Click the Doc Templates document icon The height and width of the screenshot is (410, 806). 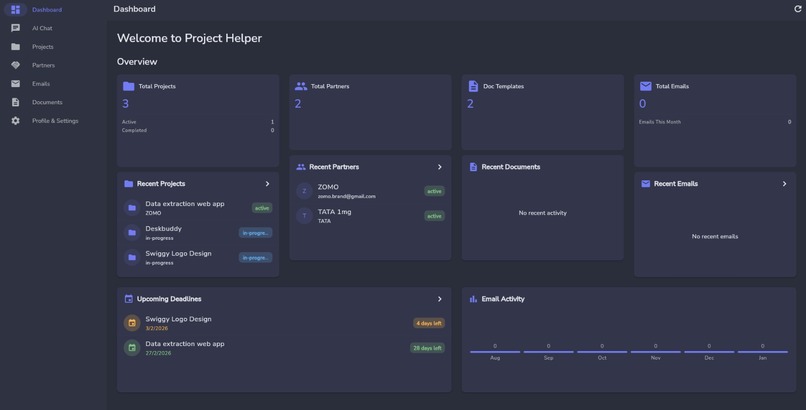(x=473, y=86)
